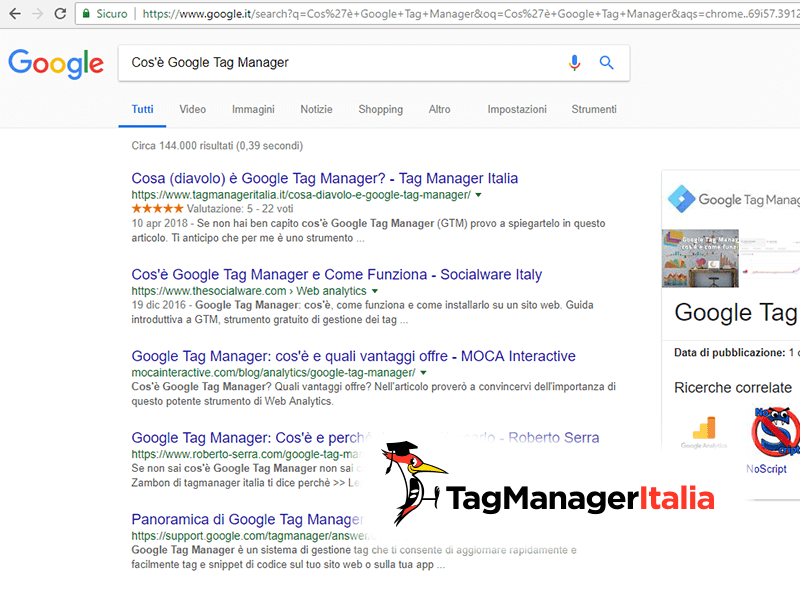Open Panoramica di Google Tag Manager result
Screen dimensions: 800x600
click(x=247, y=519)
